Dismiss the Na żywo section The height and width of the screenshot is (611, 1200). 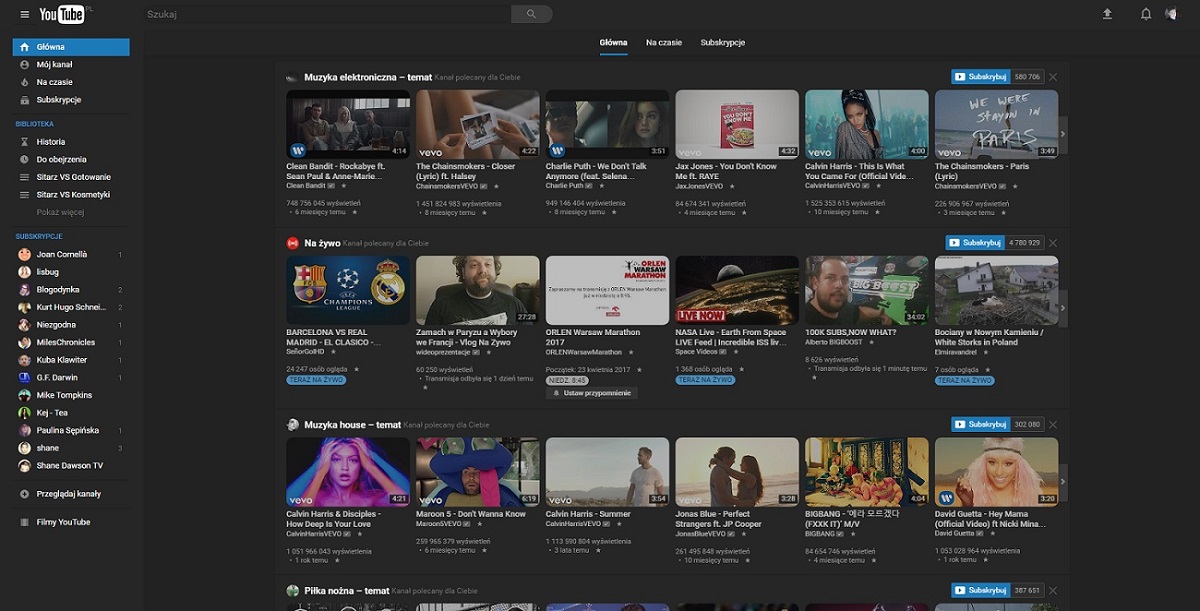[1053, 243]
